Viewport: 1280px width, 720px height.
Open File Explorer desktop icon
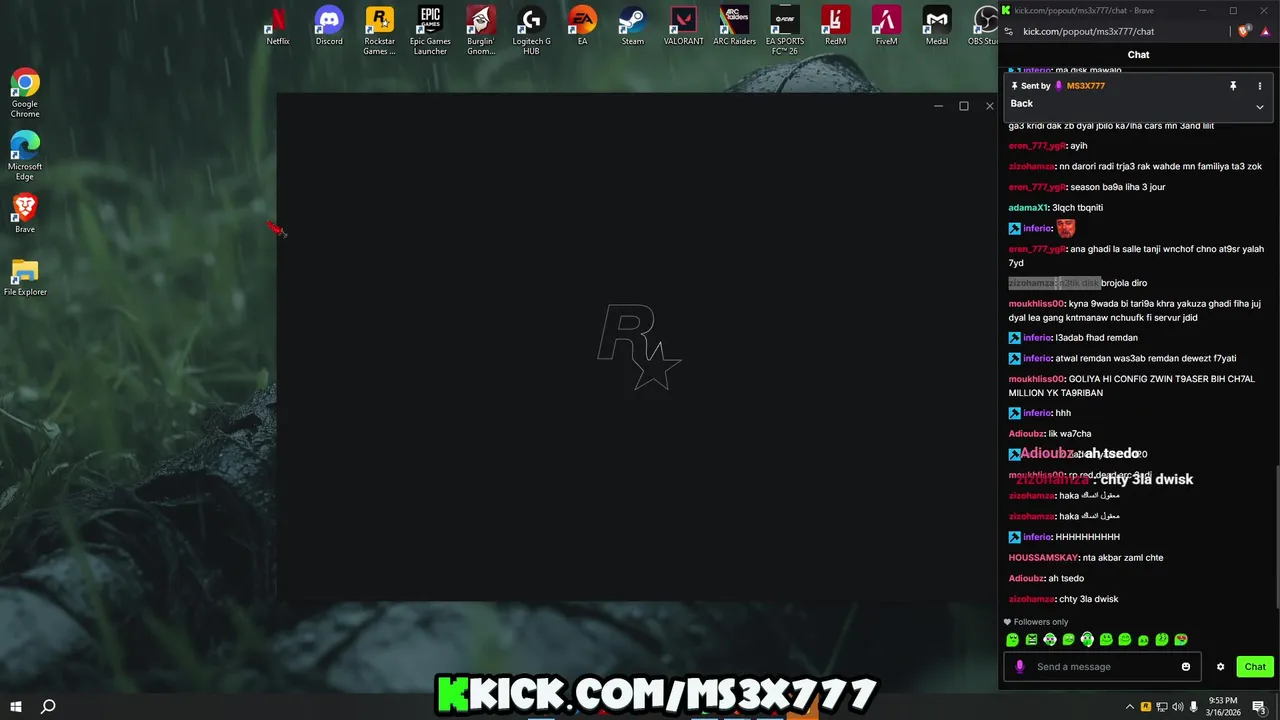point(25,277)
